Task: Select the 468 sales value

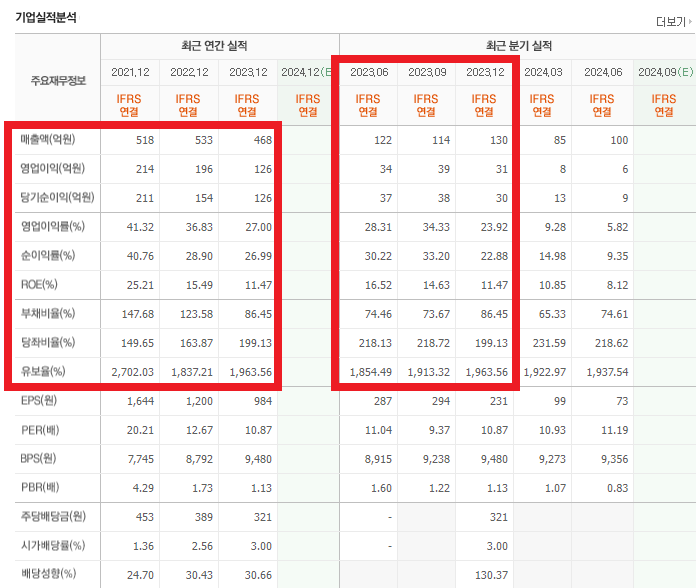Action: click(262, 140)
